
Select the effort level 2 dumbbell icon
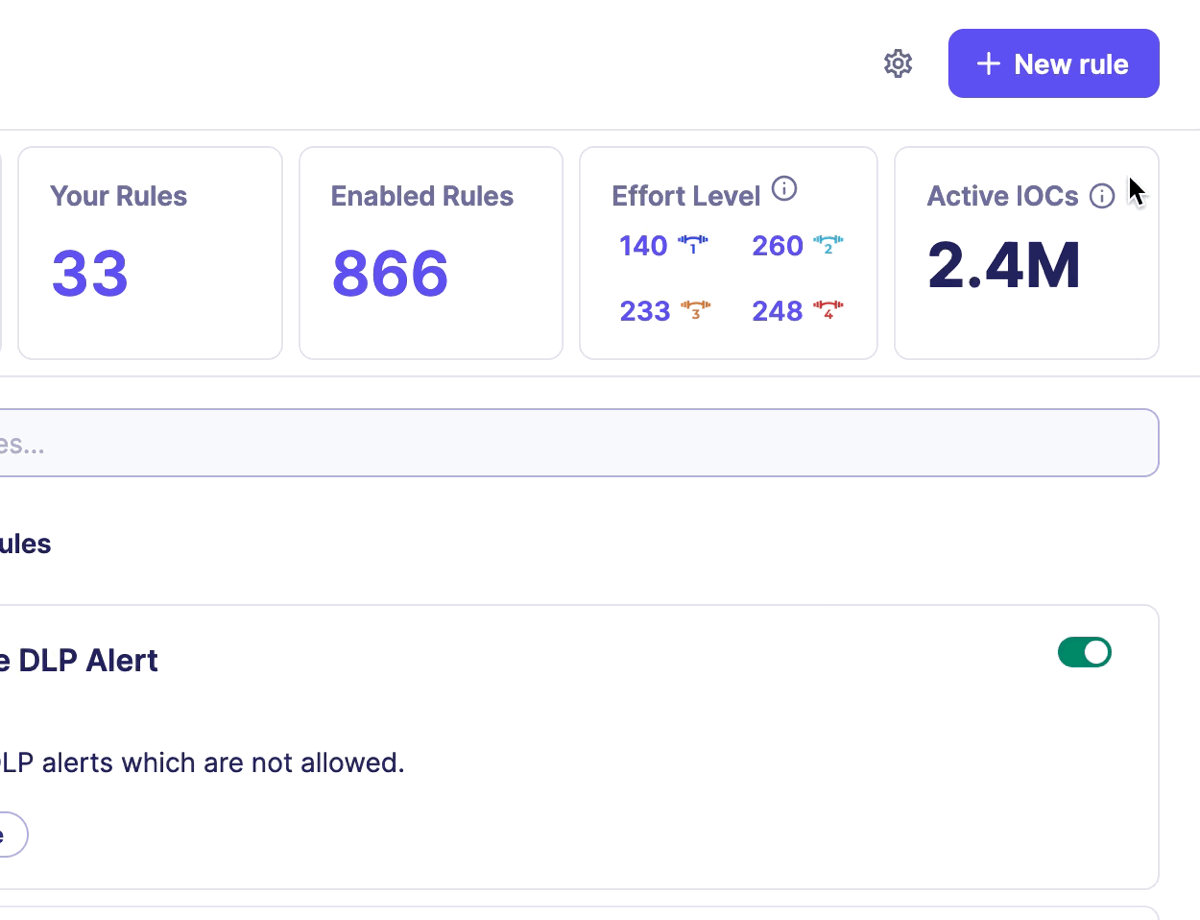pos(827,244)
